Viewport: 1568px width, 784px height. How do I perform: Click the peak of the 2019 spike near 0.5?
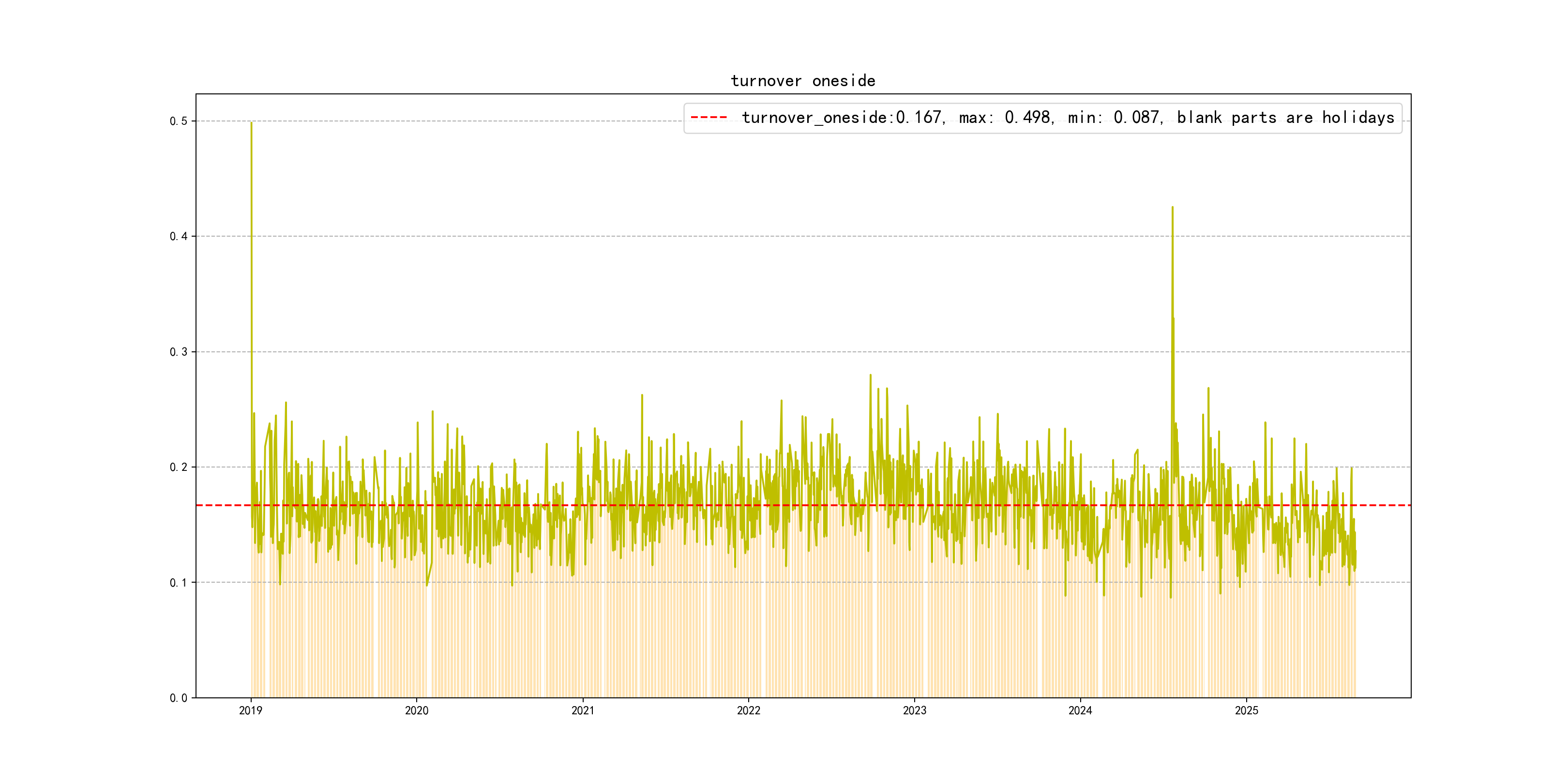251,123
